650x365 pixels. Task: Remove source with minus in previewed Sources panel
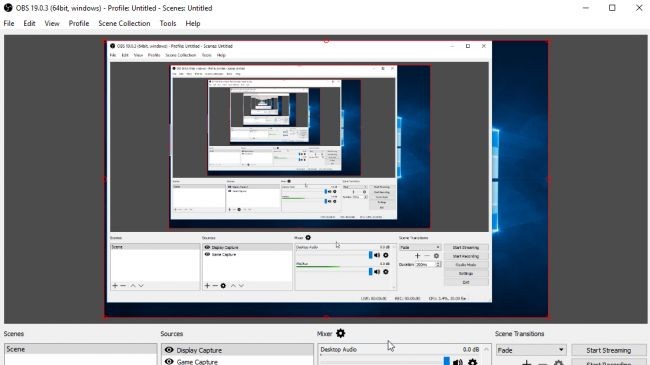point(215,285)
